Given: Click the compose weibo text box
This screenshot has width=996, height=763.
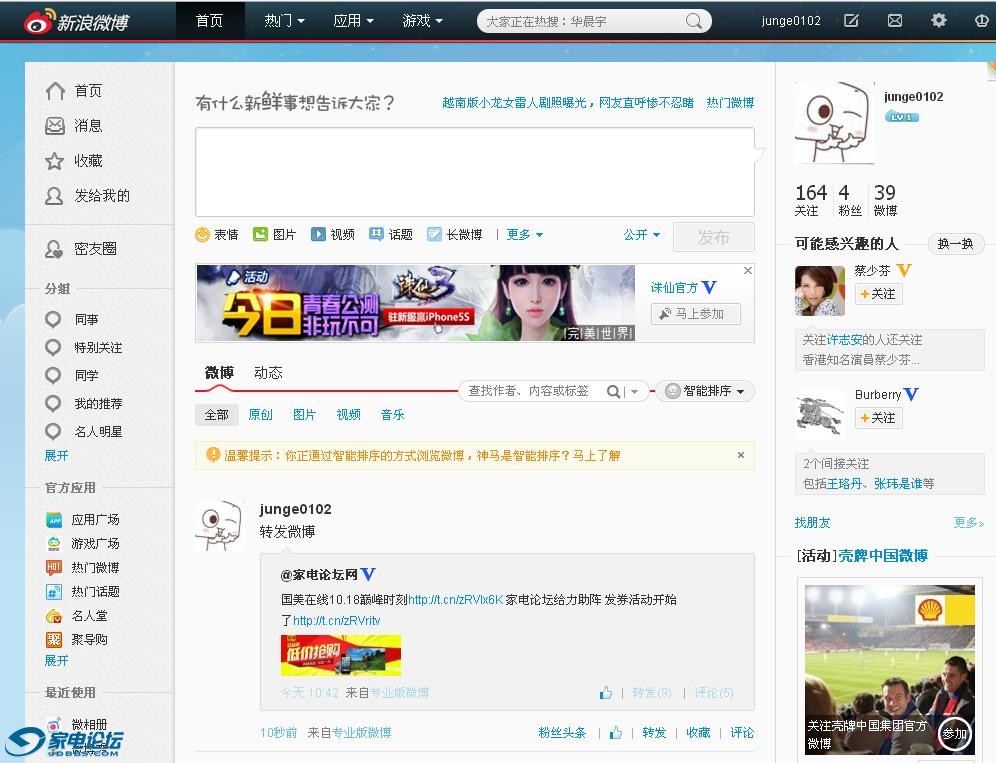Looking at the screenshot, I should (x=474, y=172).
